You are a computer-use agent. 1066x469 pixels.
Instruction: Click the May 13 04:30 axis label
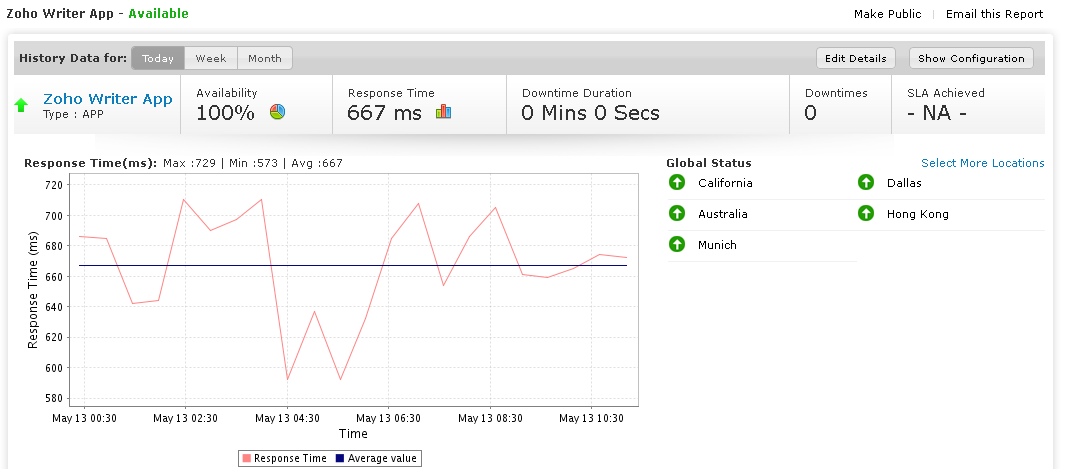coord(287,418)
